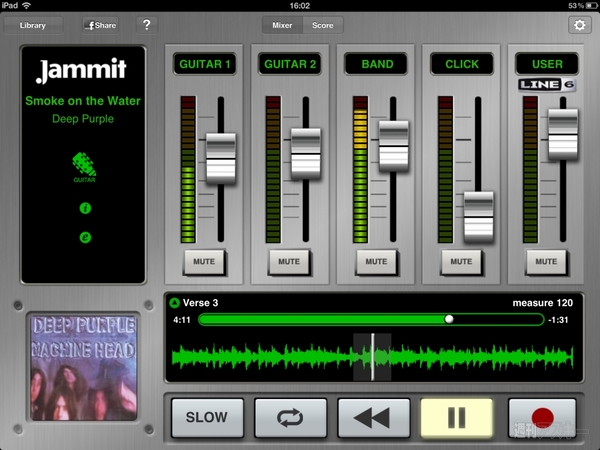Viewport: 600px width, 450px height.
Task: Click the 'Smoke on the Water' title
Action: (x=83, y=101)
